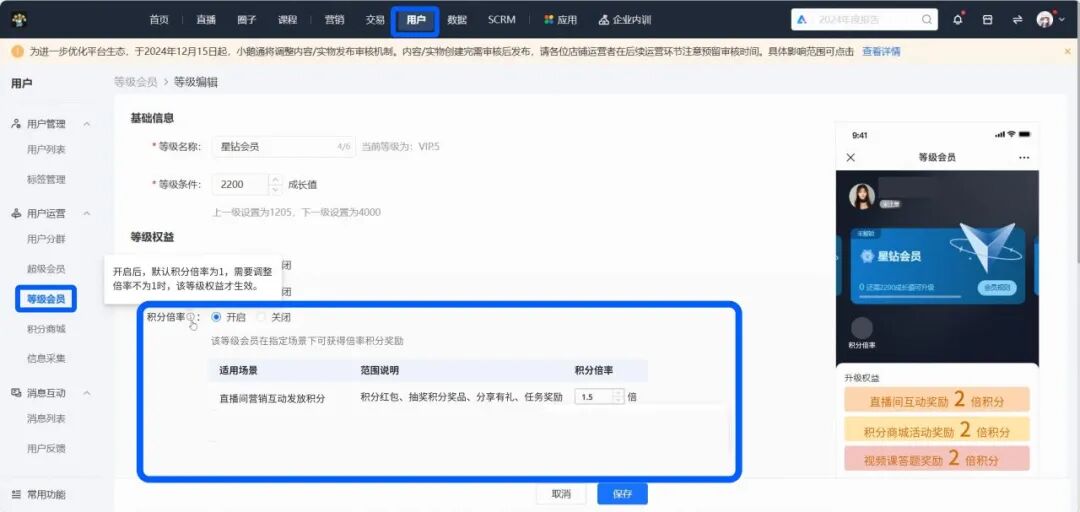Open the store icon in header
The width and height of the screenshot is (1080, 512).
[x=988, y=20]
